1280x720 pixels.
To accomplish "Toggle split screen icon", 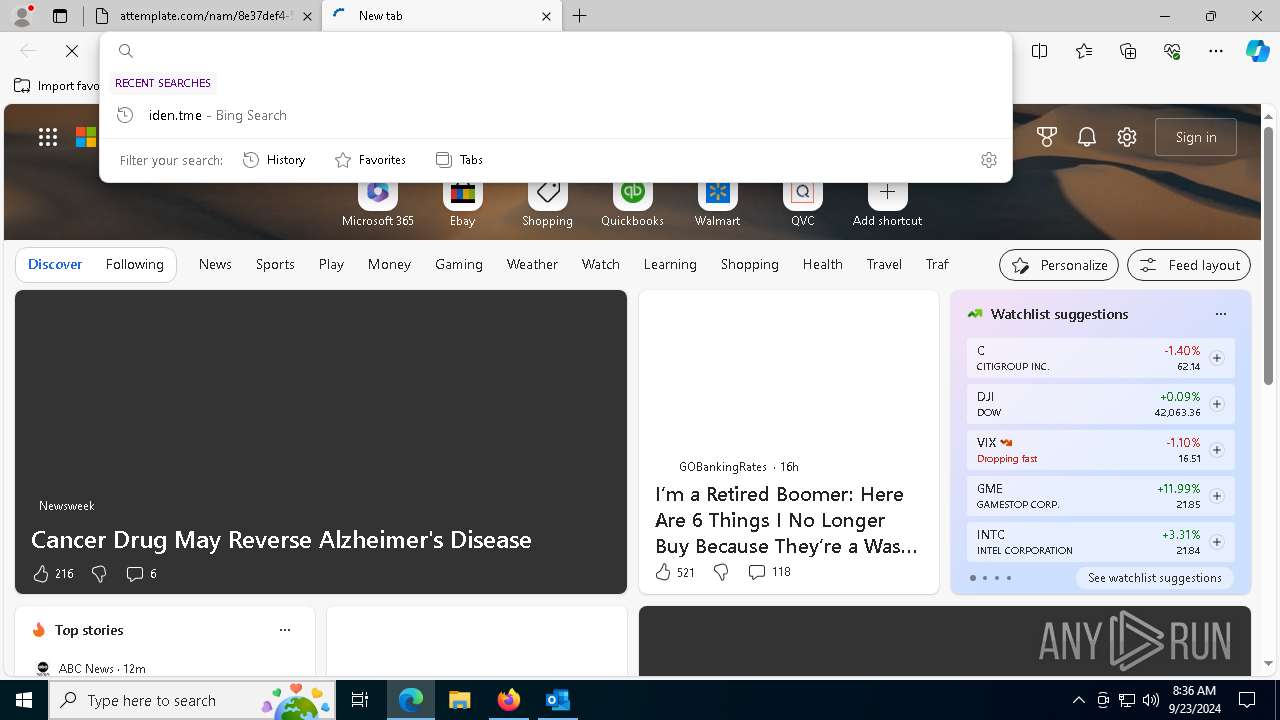I will pos(1040,51).
